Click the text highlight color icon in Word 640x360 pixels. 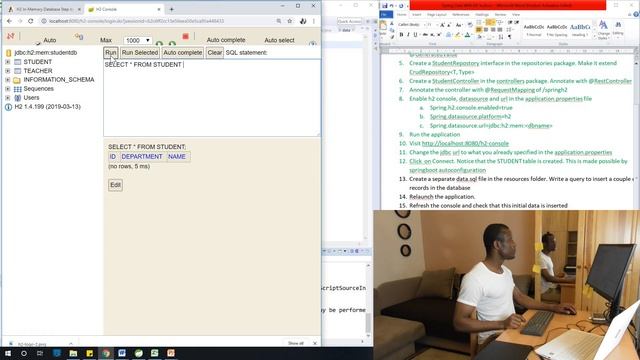pos(458,36)
